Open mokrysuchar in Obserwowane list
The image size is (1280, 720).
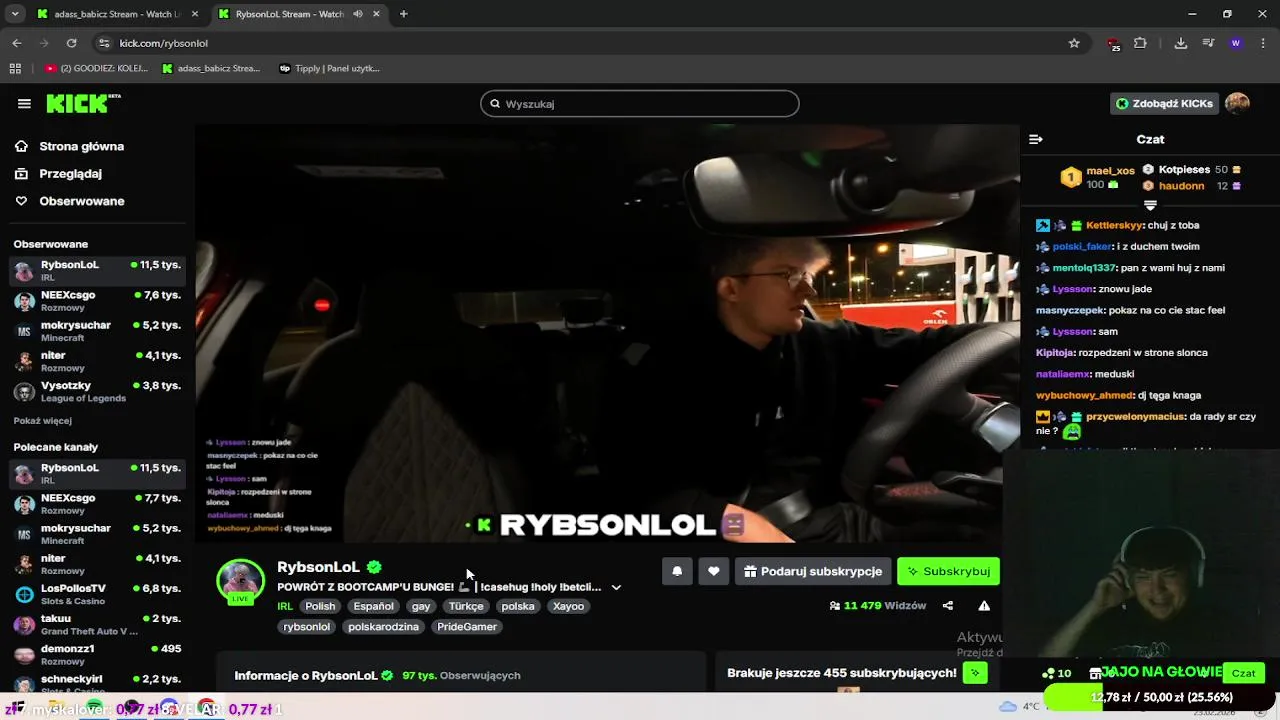tap(97, 331)
